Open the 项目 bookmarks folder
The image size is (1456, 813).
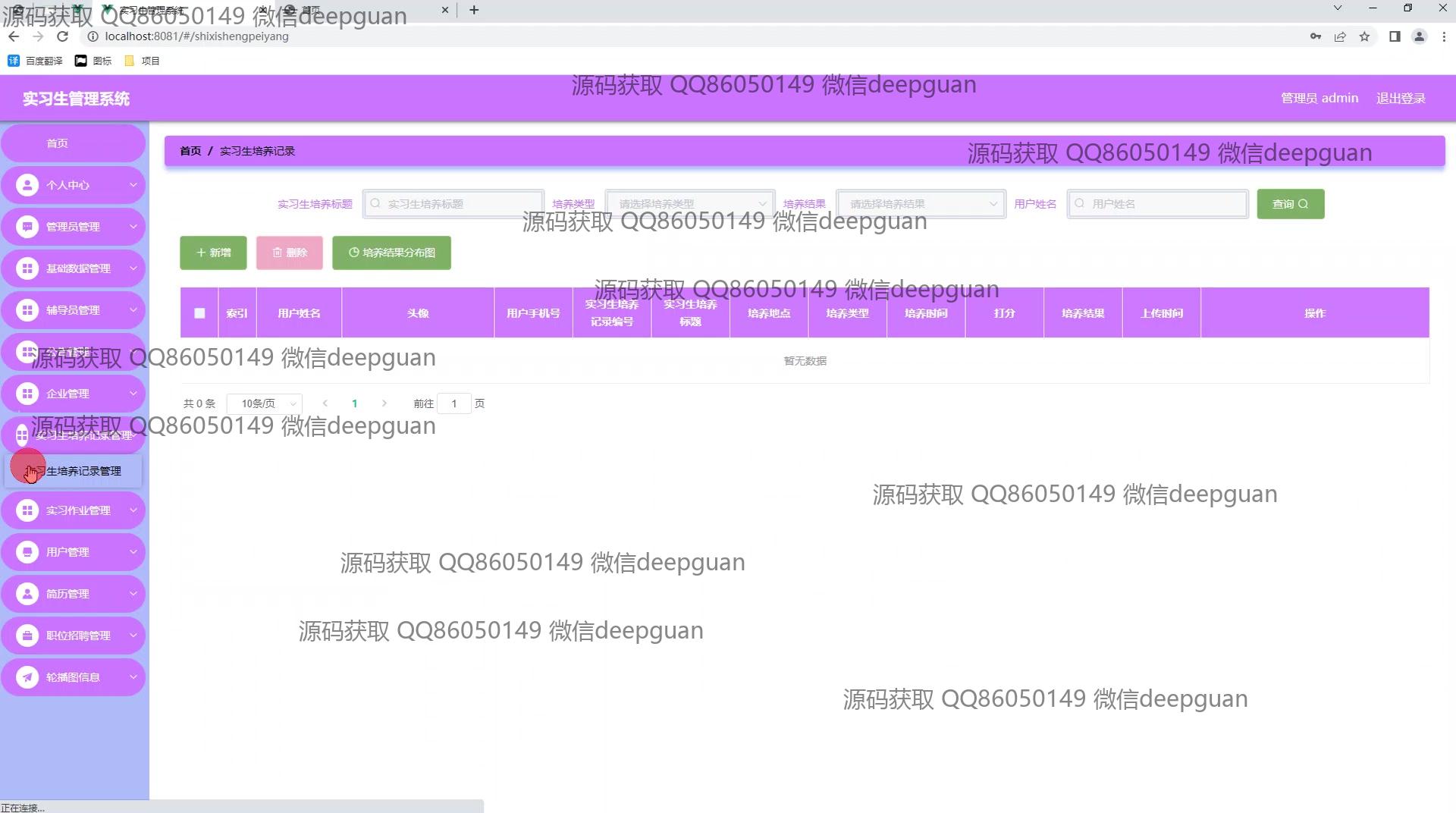tap(142, 61)
